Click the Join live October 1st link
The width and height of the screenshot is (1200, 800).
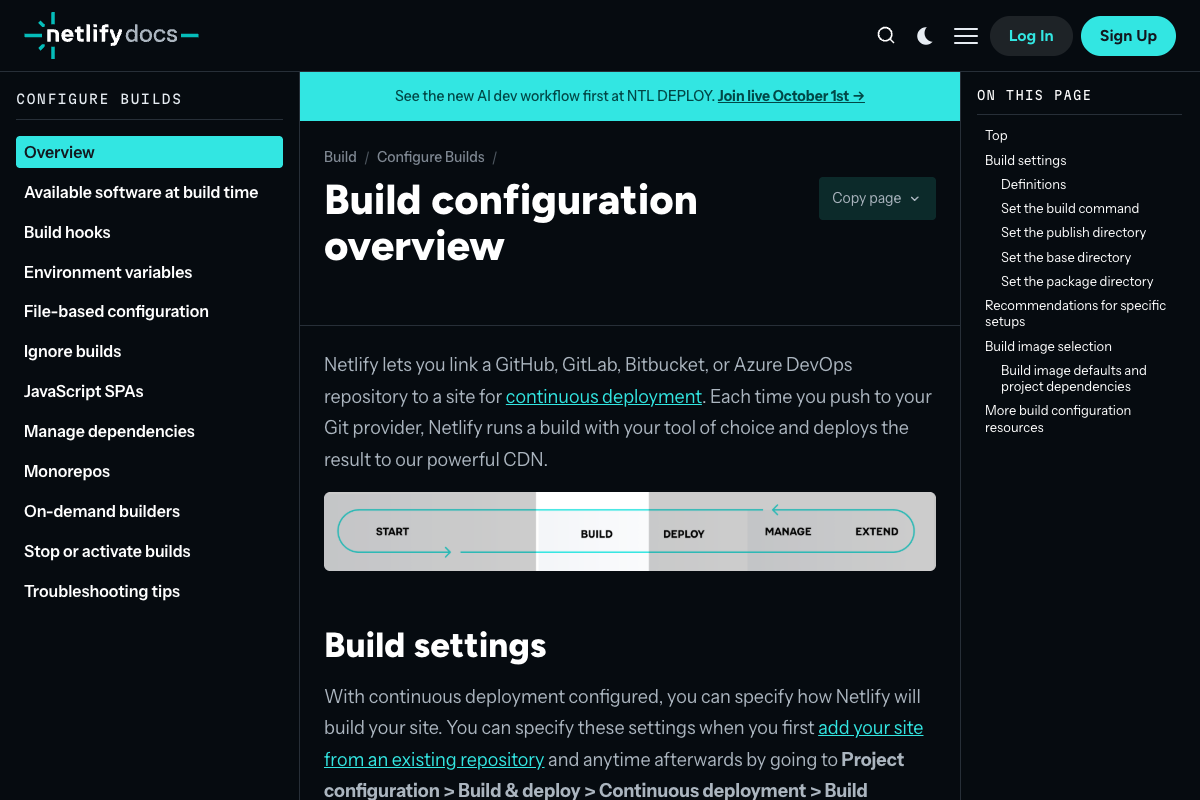coord(790,96)
